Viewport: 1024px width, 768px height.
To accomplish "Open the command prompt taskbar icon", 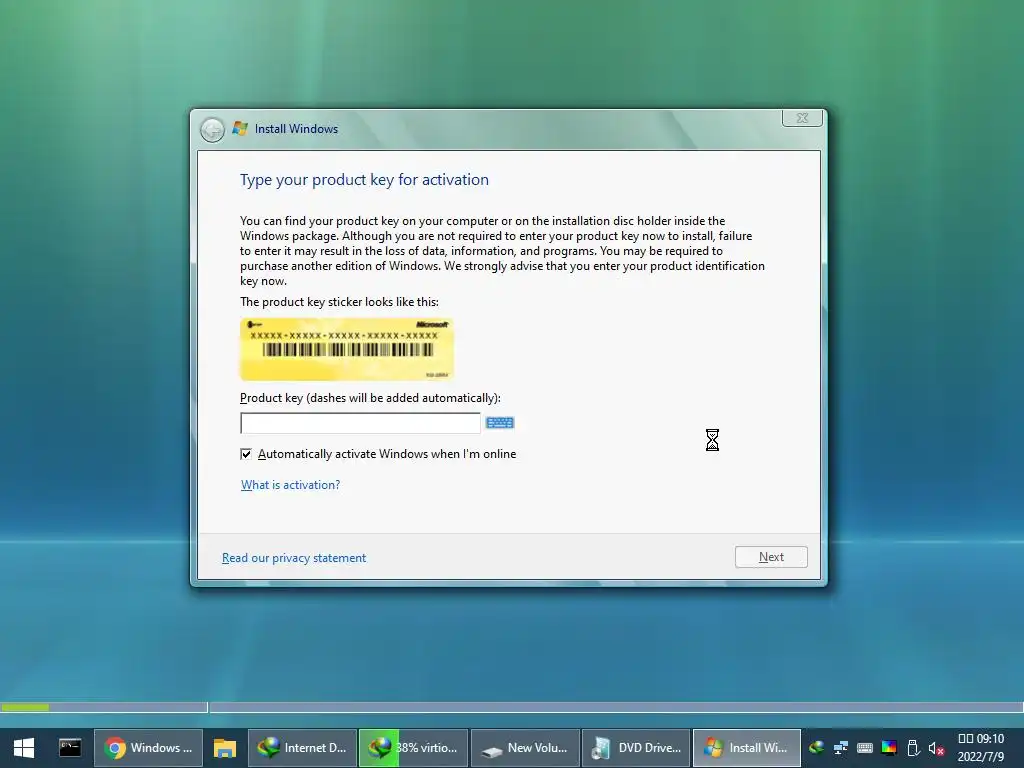I will tap(70, 748).
